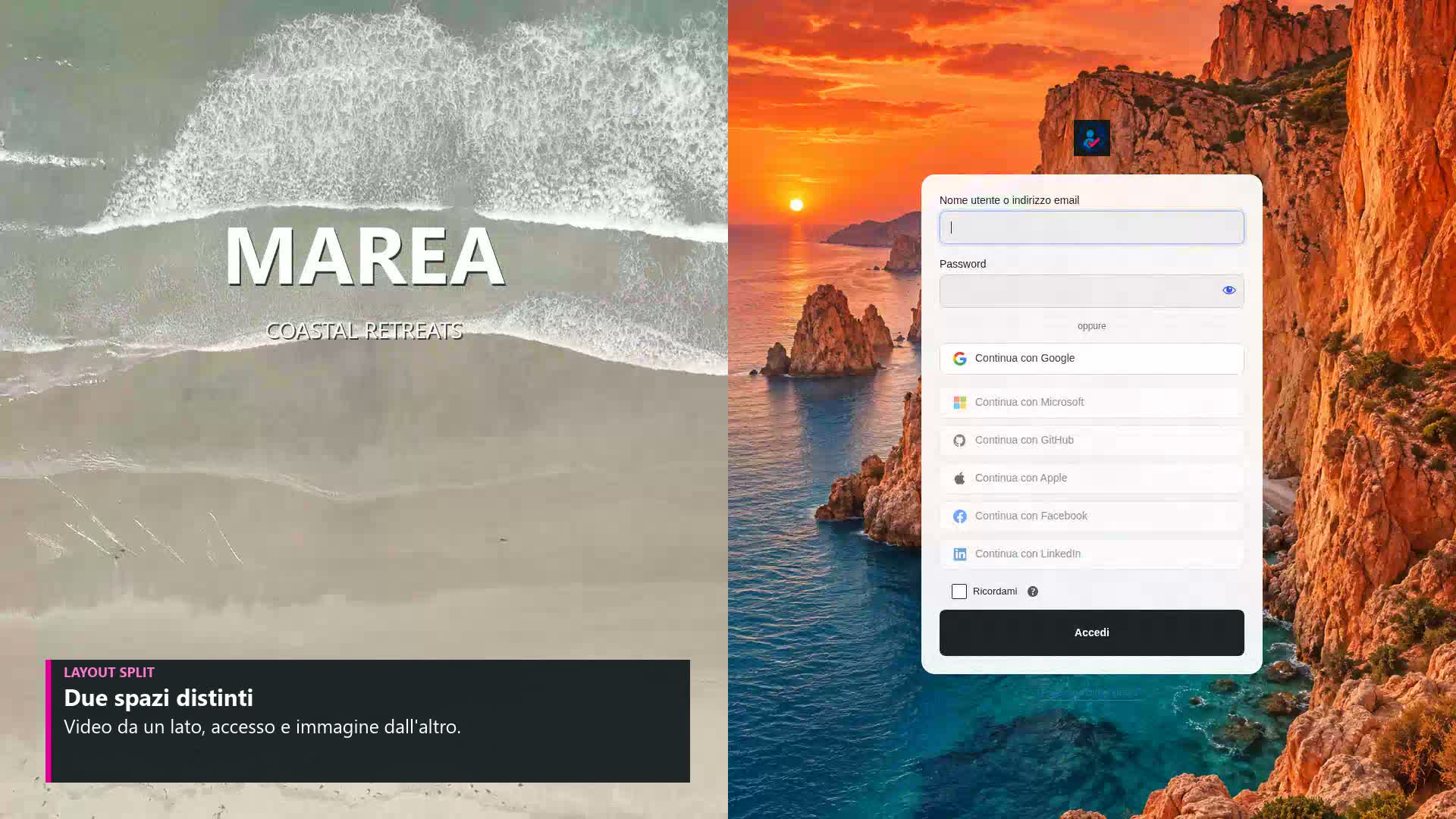Click the Due spazi distinti heading
This screenshot has width=1456, height=819.
(158, 698)
